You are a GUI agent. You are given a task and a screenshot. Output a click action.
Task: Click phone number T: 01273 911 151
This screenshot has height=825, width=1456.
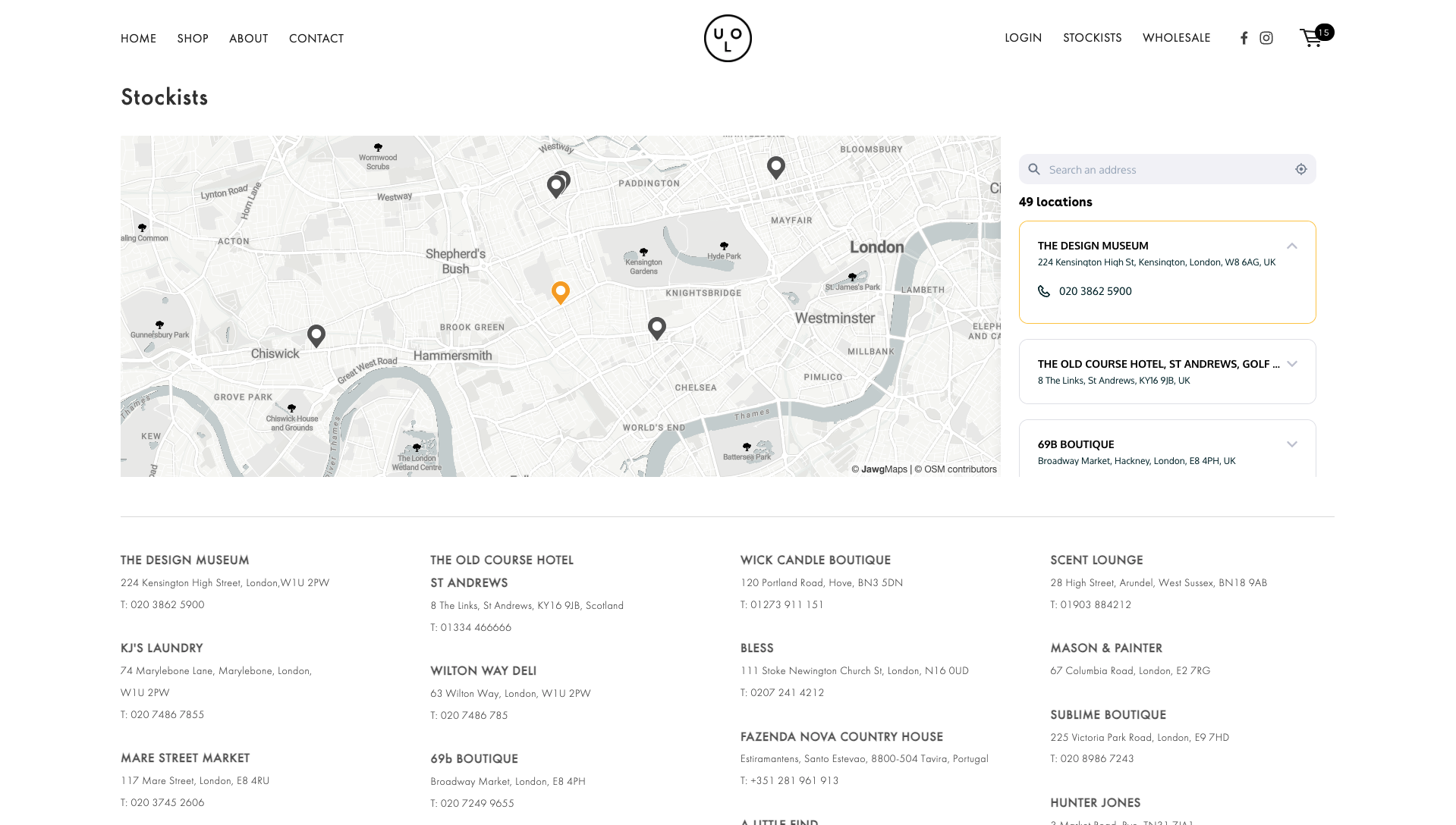click(x=782, y=604)
